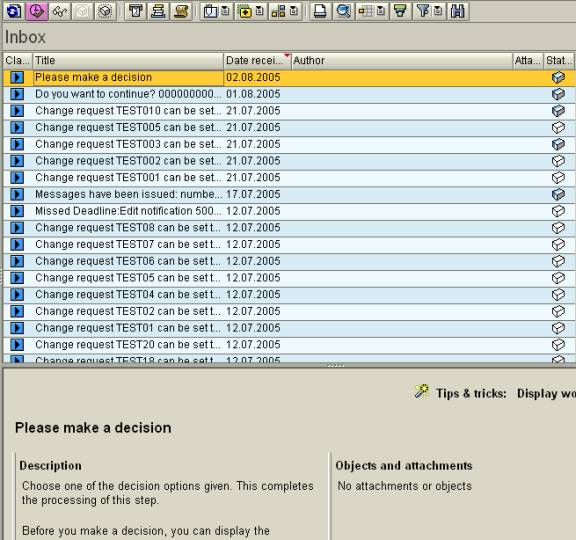This screenshot has width=576, height=540.
Task: Open the yellow folder create dropdown
Action: [259, 11]
